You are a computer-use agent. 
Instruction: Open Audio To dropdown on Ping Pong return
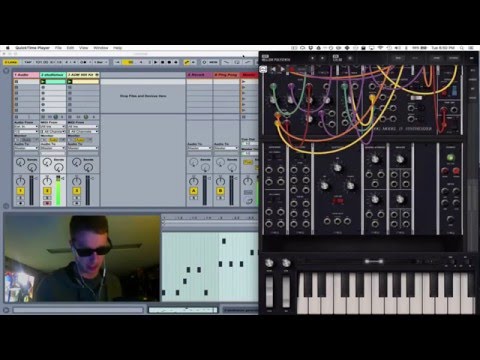[x=226, y=148]
